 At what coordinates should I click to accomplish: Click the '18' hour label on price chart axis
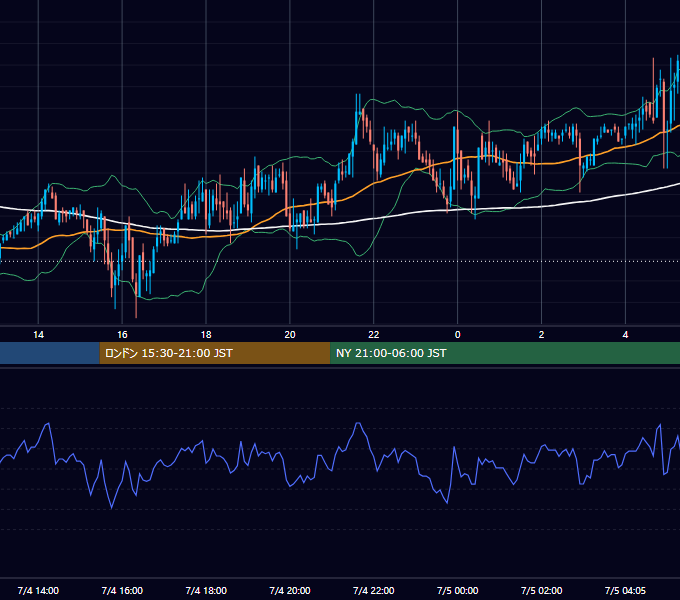point(206,335)
